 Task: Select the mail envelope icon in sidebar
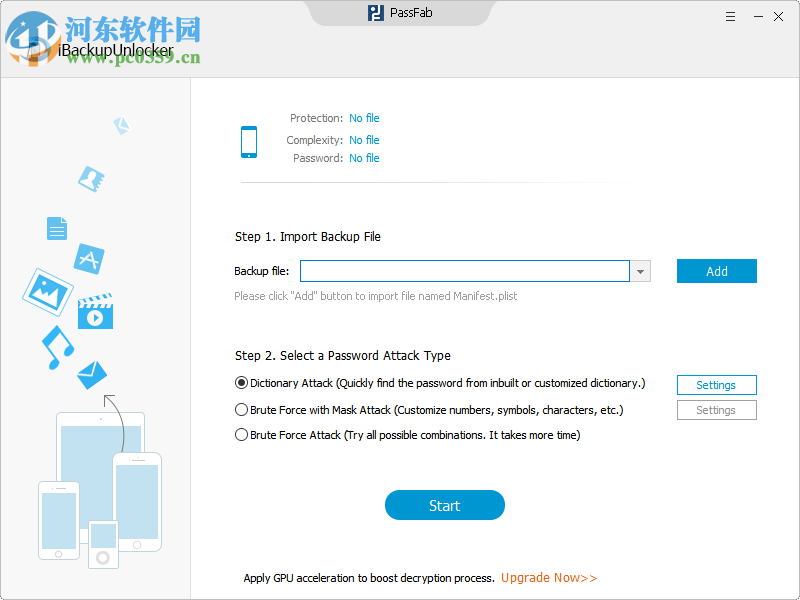tap(91, 375)
